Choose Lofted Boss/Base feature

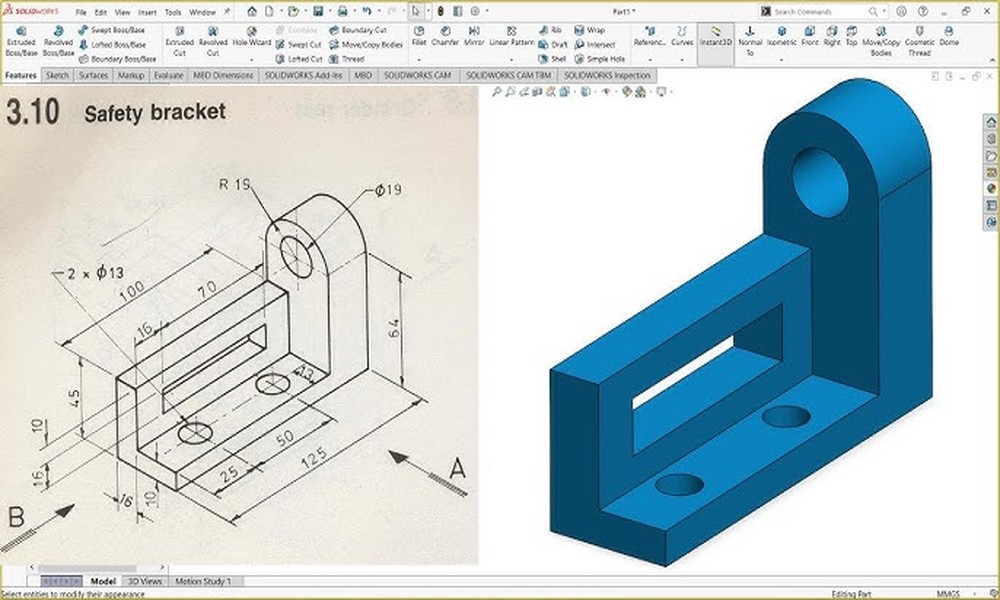(x=112, y=45)
